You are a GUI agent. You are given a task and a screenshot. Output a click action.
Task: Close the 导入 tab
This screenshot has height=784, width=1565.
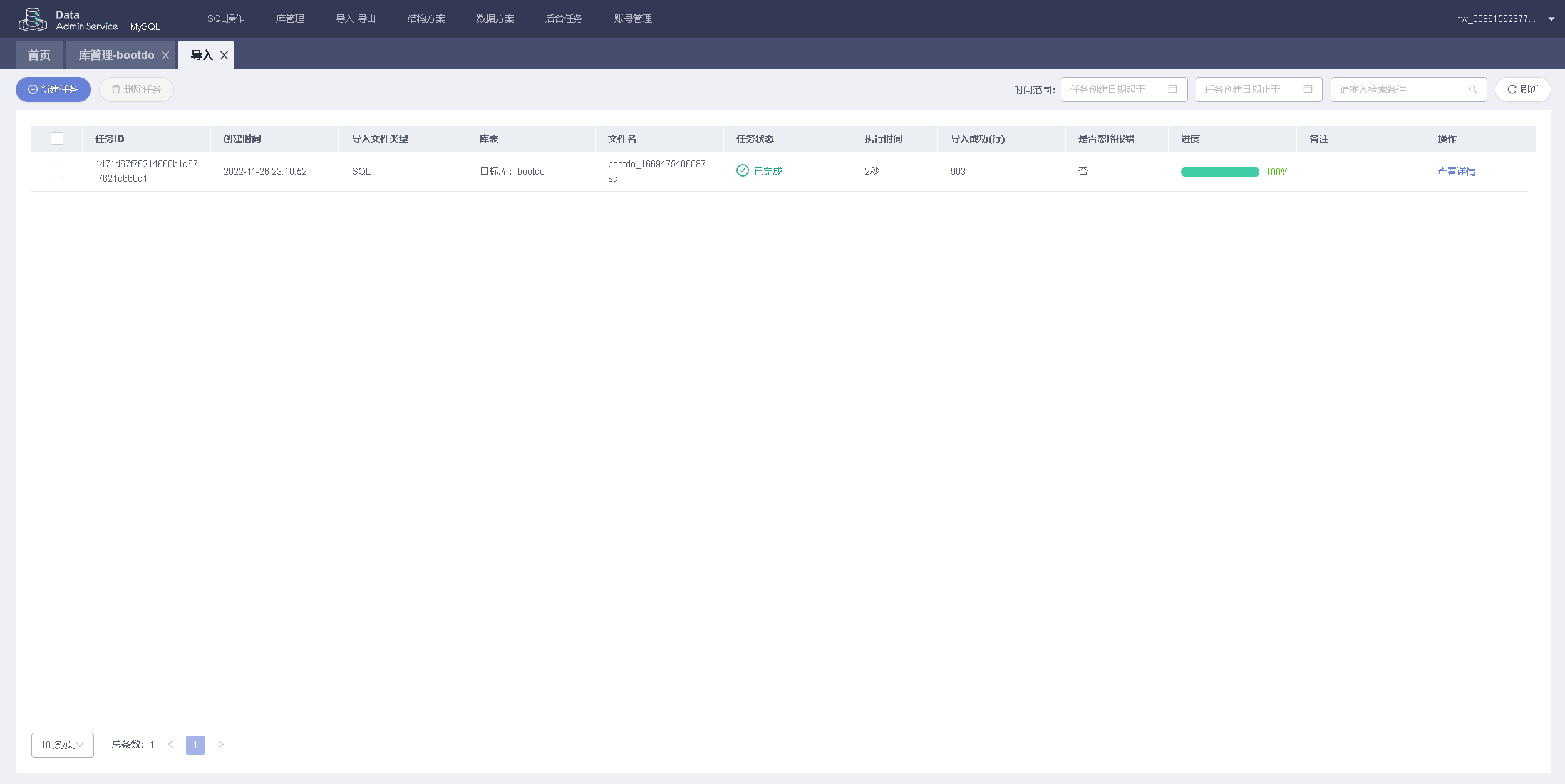[224, 55]
